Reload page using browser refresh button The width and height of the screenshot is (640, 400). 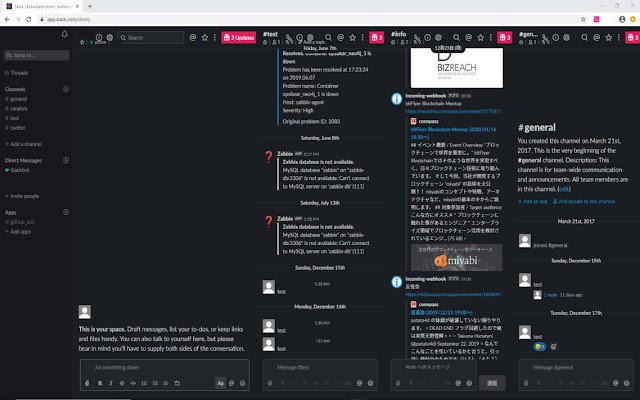click(29, 19)
